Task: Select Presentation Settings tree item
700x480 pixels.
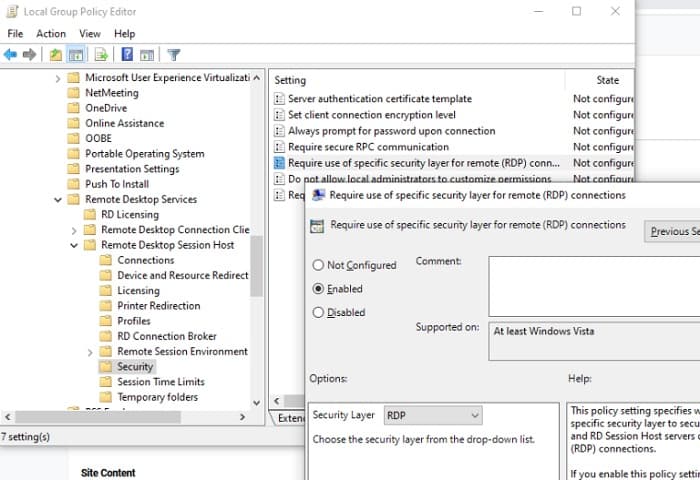Action: point(132,169)
